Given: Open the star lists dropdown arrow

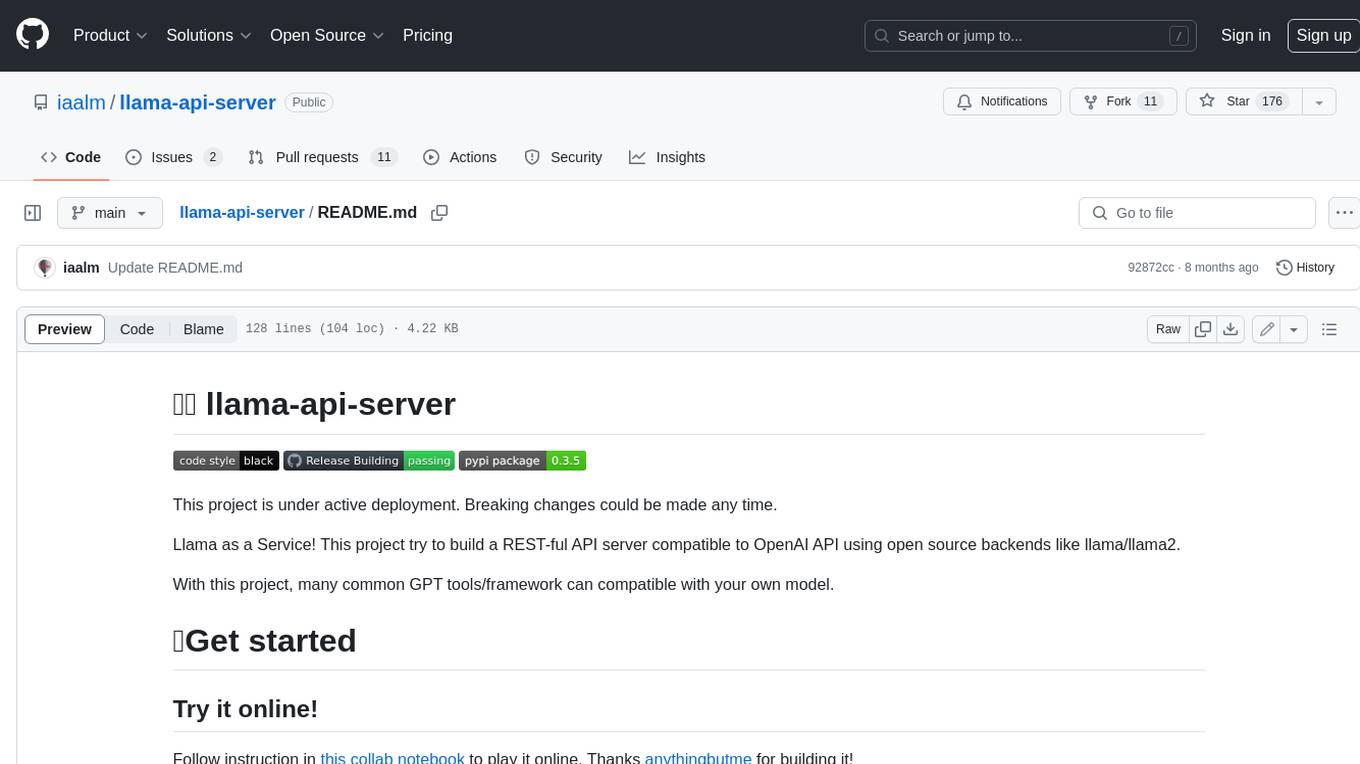Looking at the screenshot, I should 1319,101.
